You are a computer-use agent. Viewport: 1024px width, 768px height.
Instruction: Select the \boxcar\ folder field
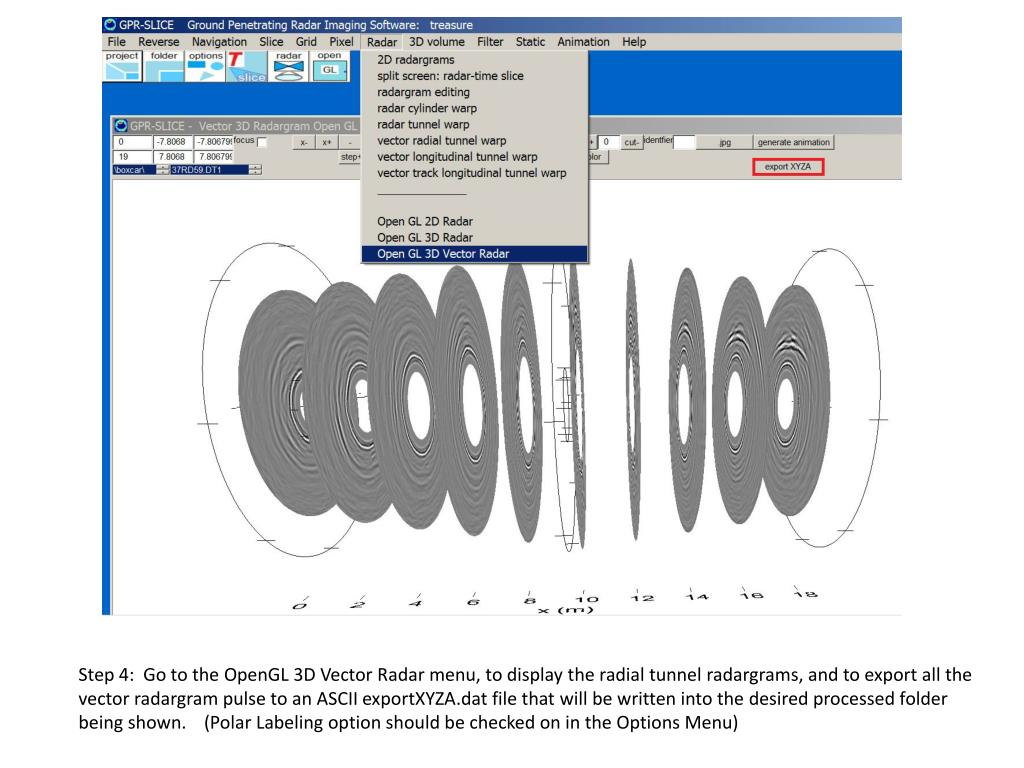135,170
